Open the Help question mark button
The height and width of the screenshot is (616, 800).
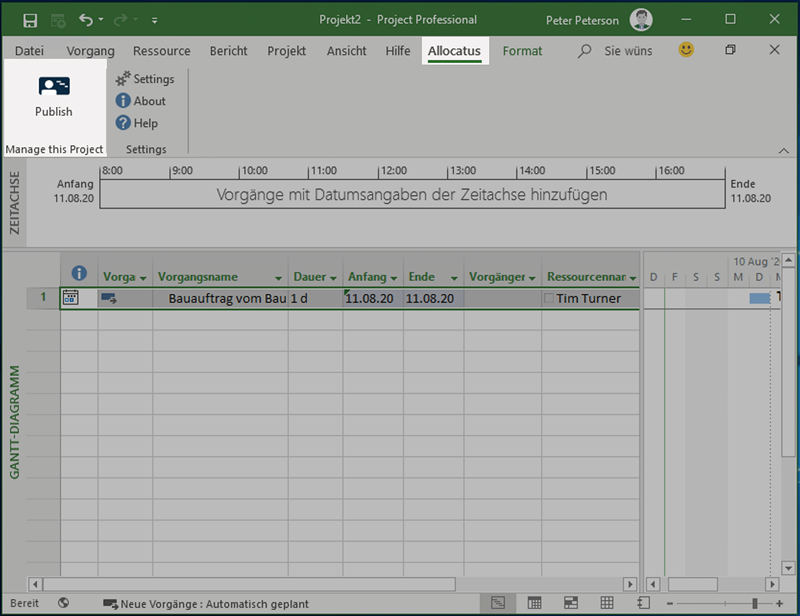(137, 123)
